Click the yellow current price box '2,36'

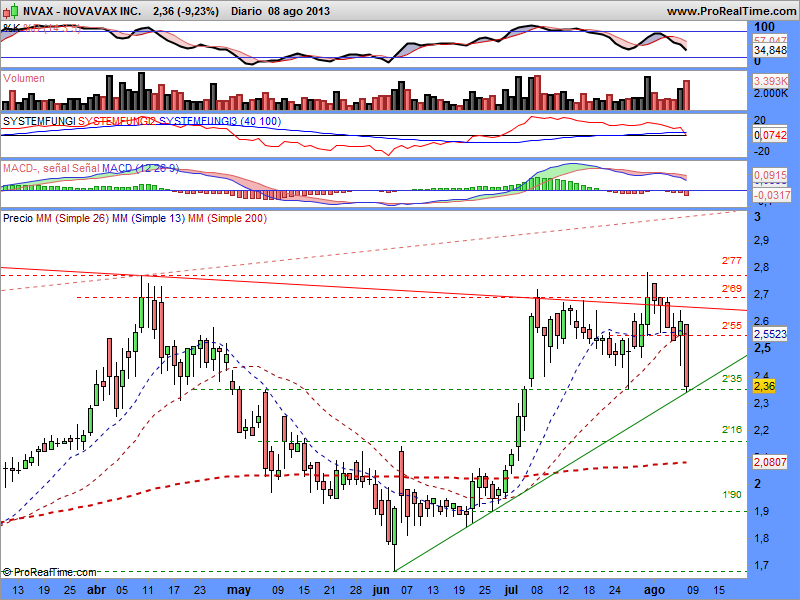coord(764,386)
